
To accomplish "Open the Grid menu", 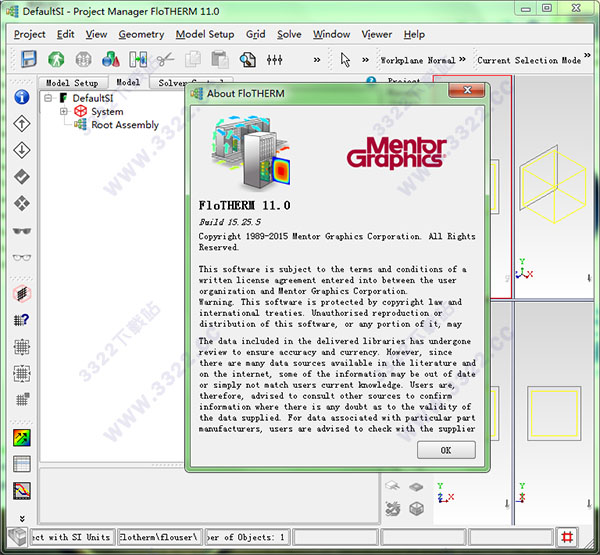I will point(255,34).
